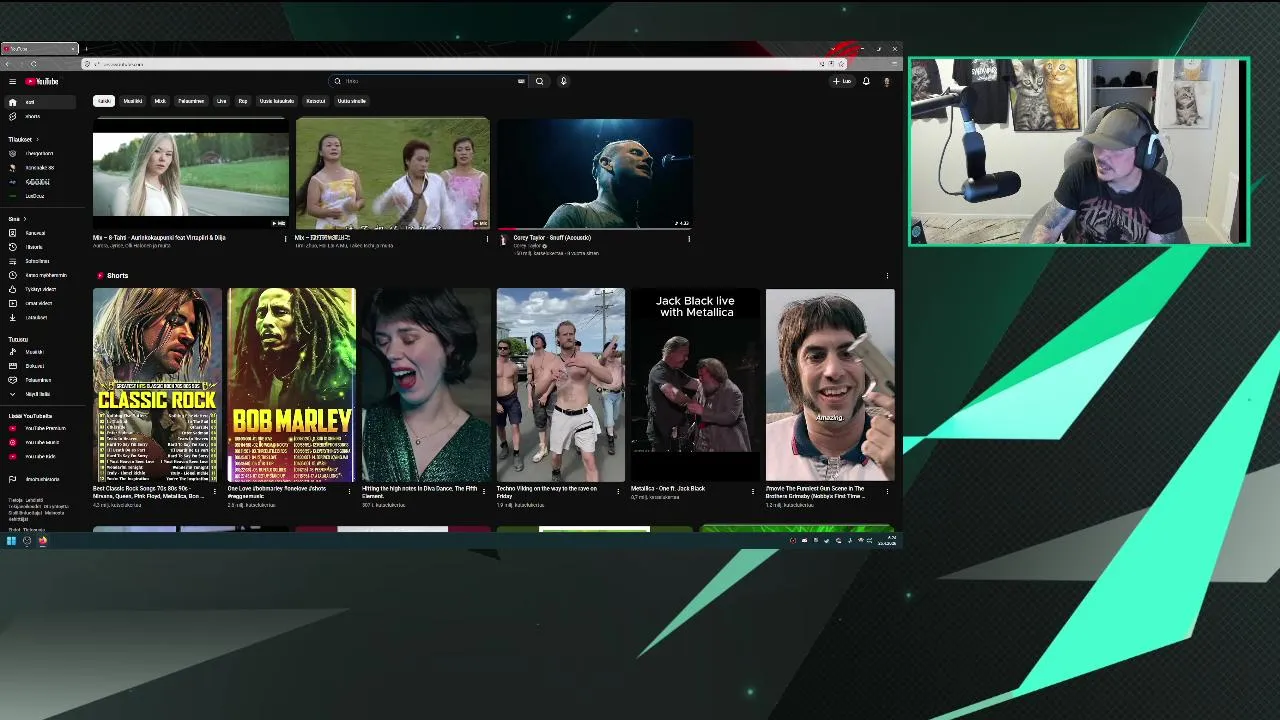This screenshot has height=720, width=1280.
Task: Open Shorts in the sidebar
Action: 38,116
